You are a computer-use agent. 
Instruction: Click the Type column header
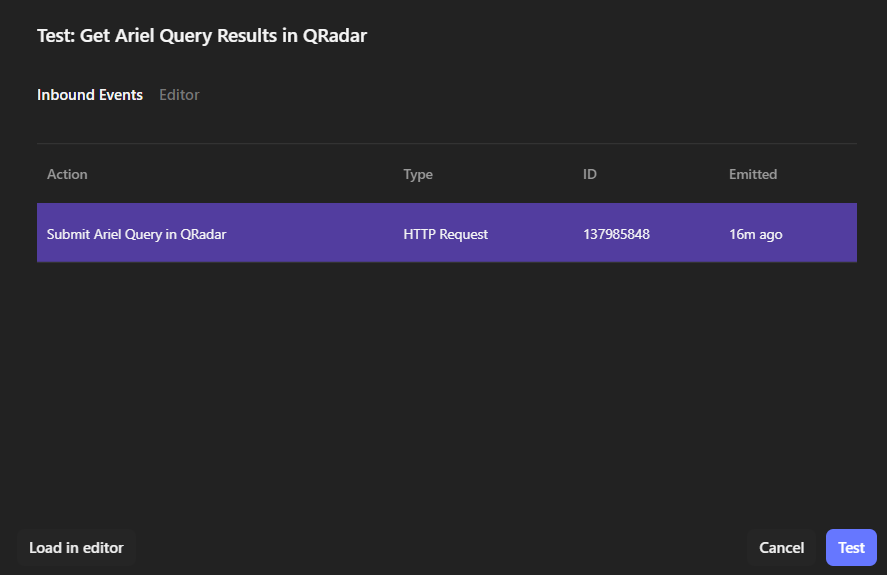point(418,174)
